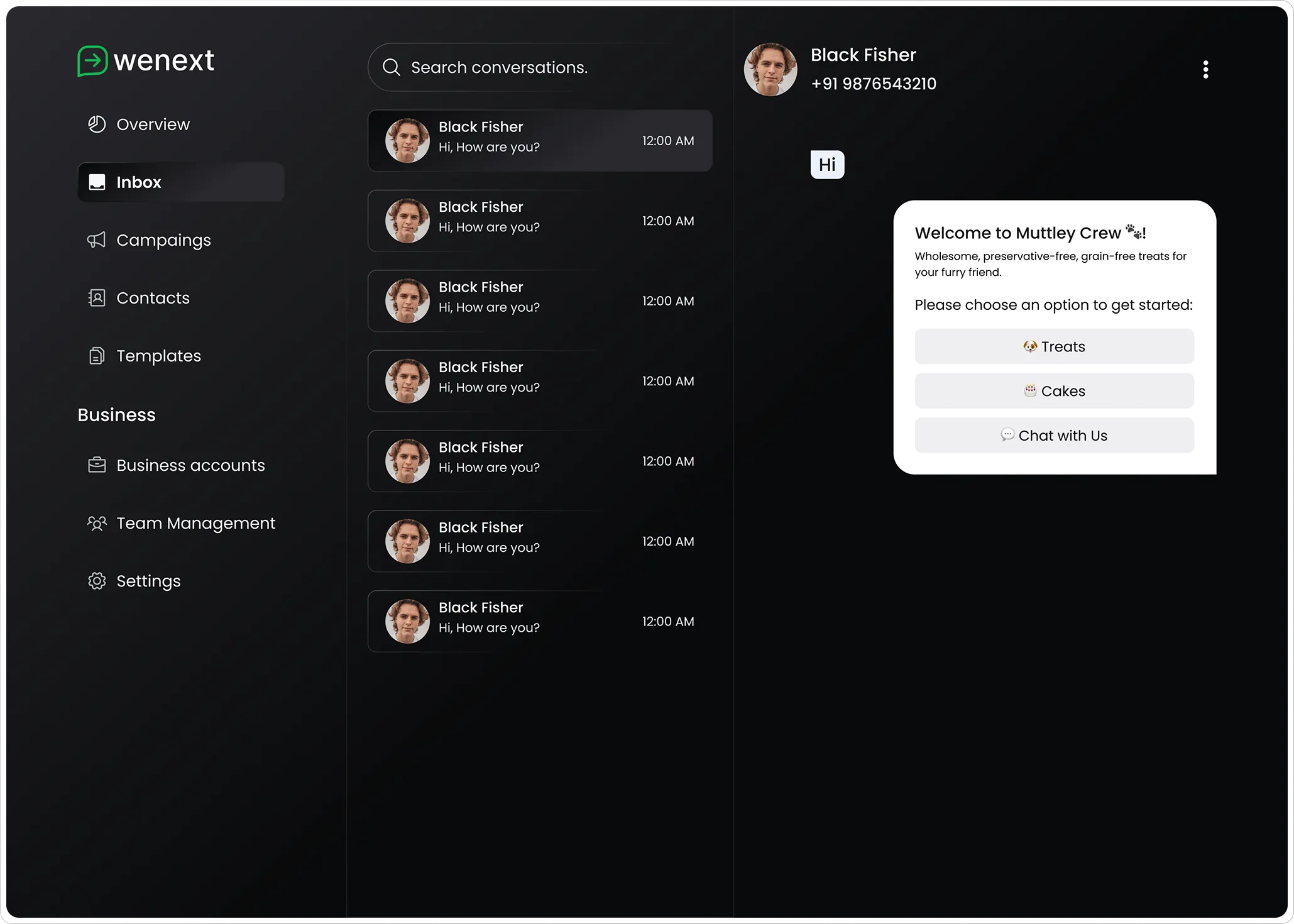1294x924 pixels.
Task: Click the Templates document icon
Action: [97, 356]
